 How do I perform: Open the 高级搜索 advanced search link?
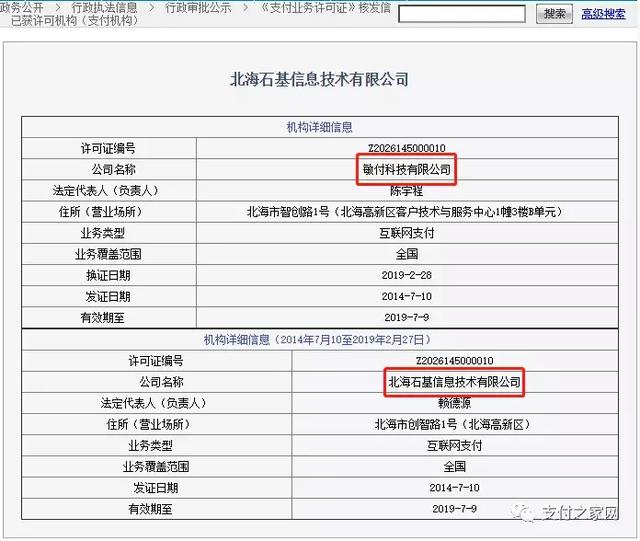tap(603, 14)
